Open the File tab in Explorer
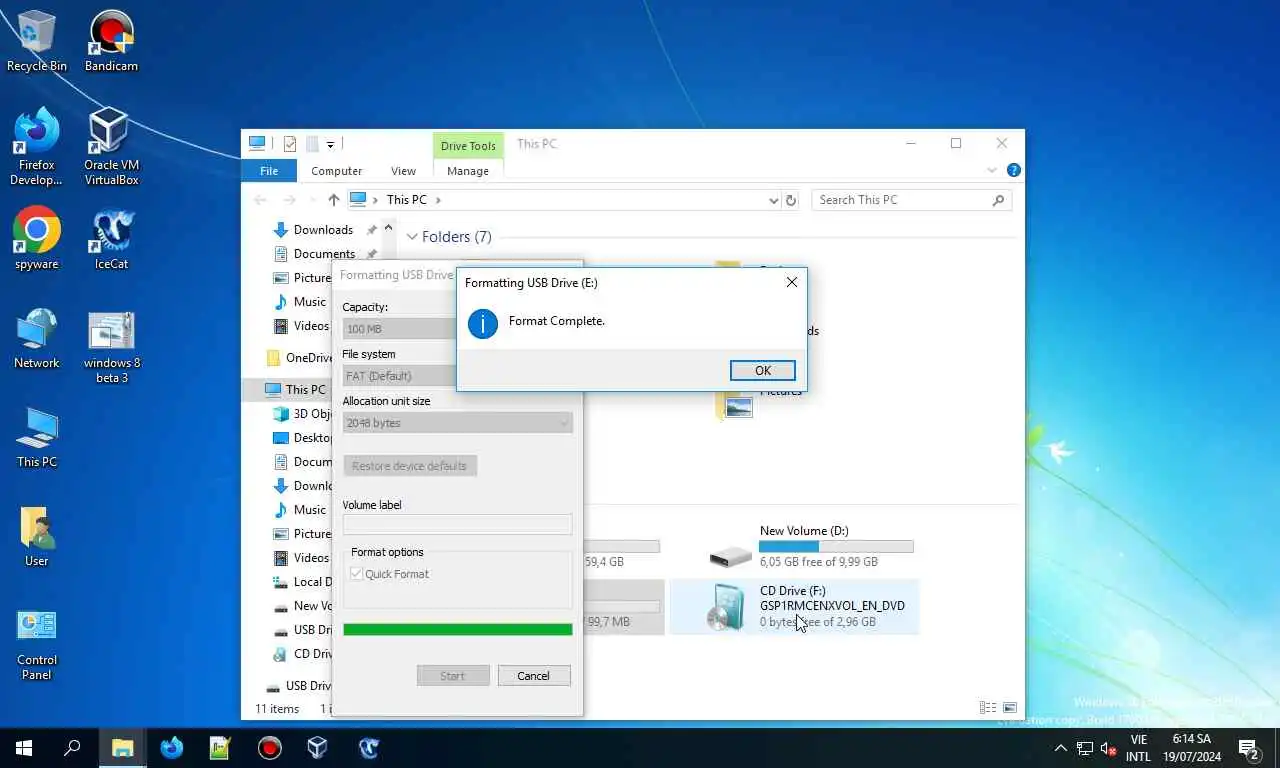 (x=269, y=171)
